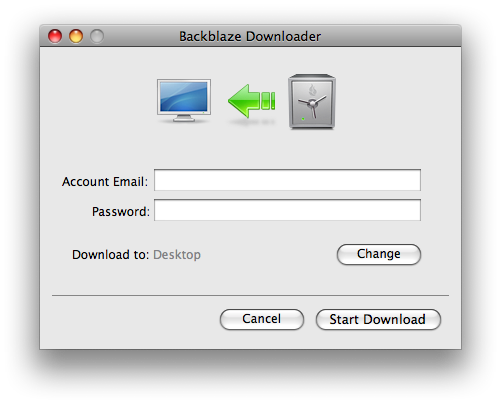501x404 pixels.
Task: Minimize the window with yellow button
Action: [76, 36]
